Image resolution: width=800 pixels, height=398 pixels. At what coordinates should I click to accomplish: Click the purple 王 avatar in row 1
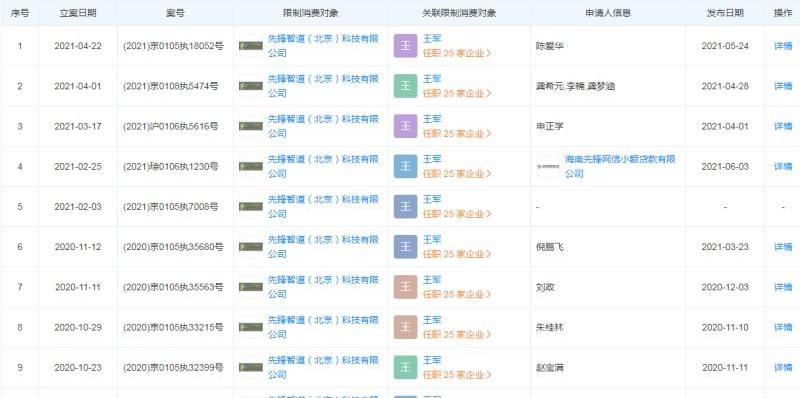[406, 46]
